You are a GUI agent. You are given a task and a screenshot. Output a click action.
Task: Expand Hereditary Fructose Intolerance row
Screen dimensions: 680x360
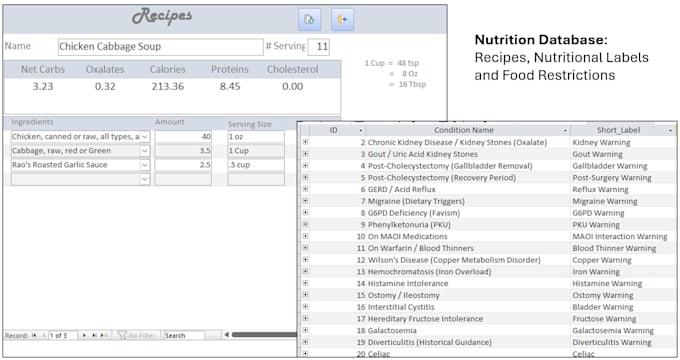tap(305, 318)
